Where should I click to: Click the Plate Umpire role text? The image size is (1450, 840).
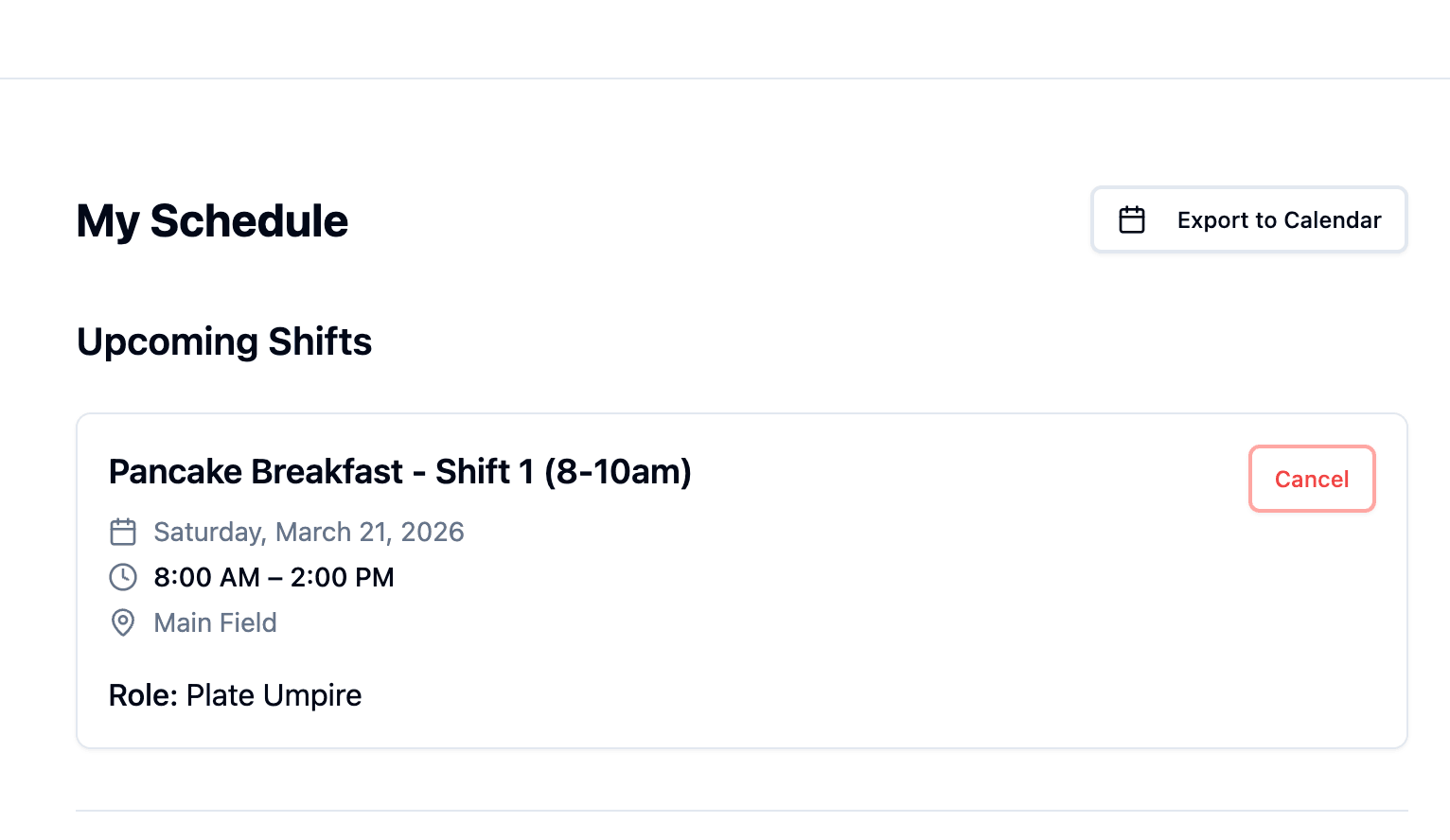[273, 695]
